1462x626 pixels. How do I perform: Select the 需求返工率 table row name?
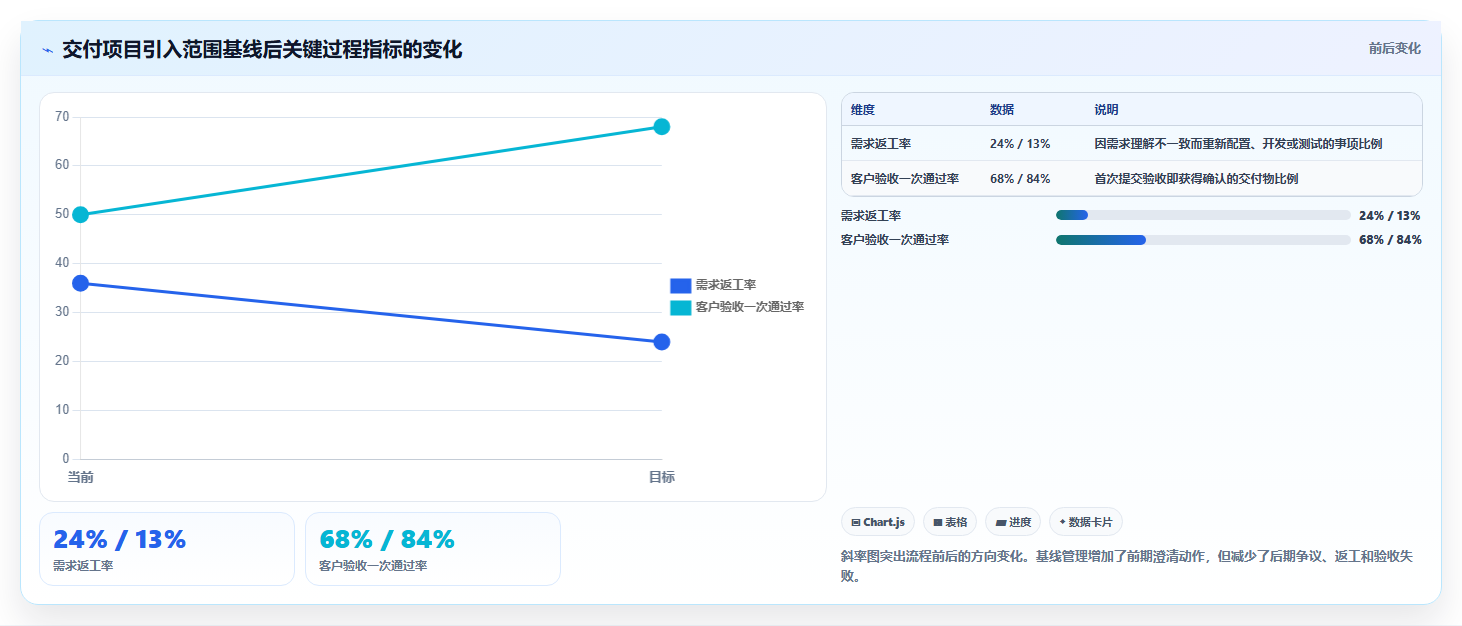881,144
